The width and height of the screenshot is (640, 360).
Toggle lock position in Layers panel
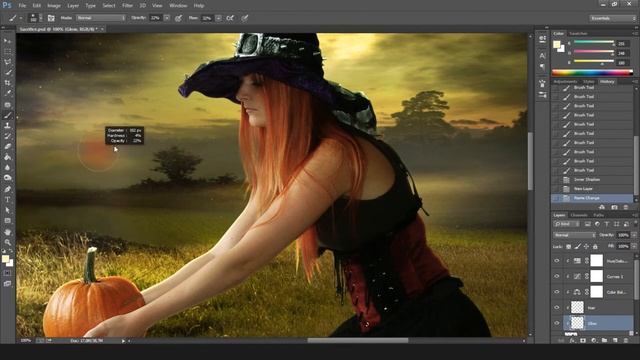coord(587,247)
